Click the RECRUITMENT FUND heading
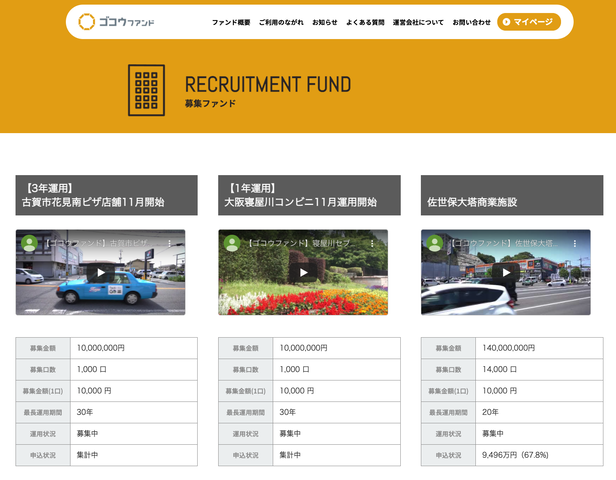 [x=268, y=84]
